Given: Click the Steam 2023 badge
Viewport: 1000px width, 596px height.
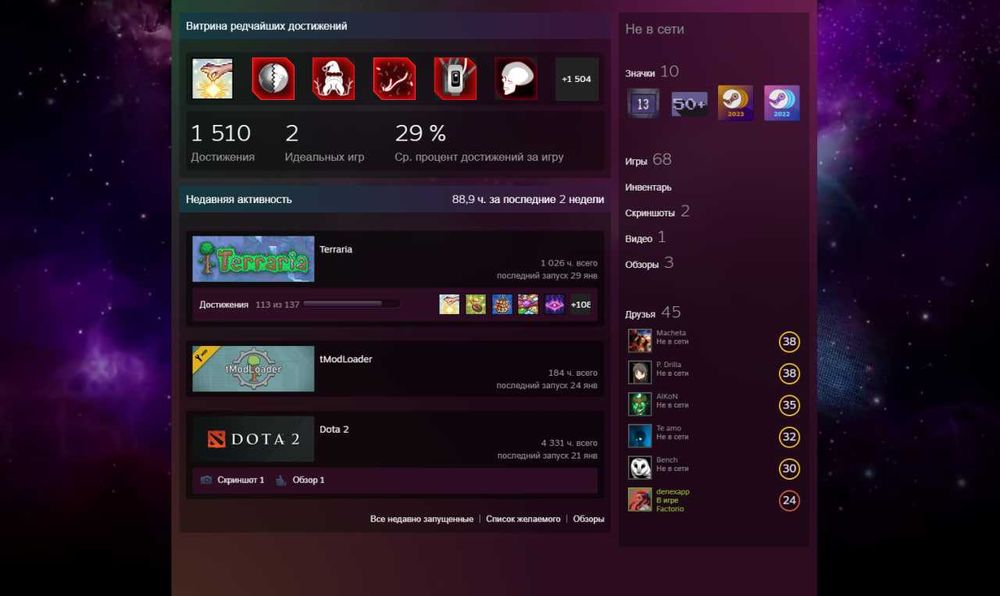Looking at the screenshot, I should tap(735, 103).
